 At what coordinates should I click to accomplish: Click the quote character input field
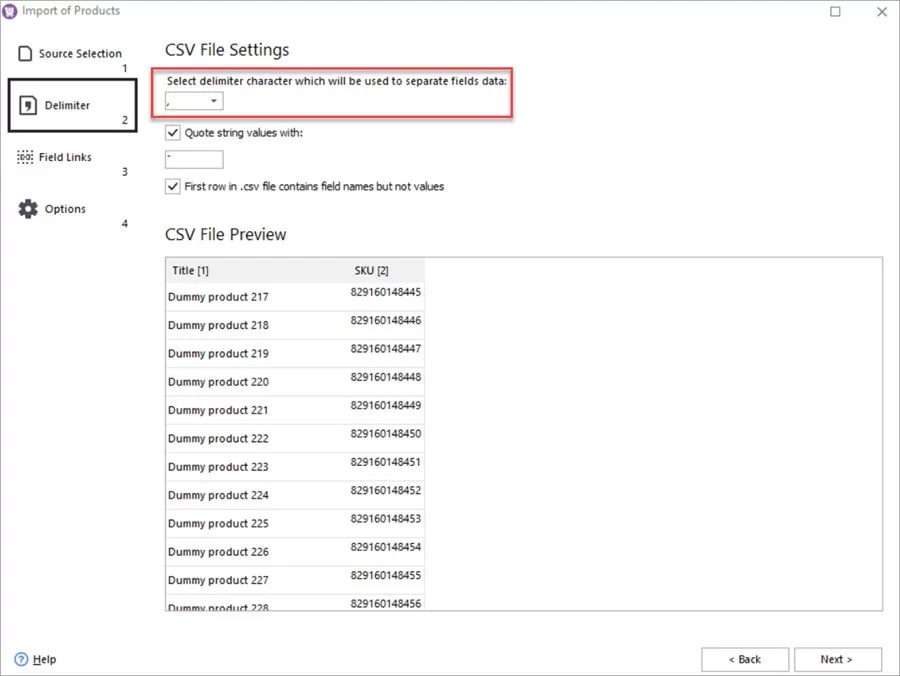[x=194, y=158]
